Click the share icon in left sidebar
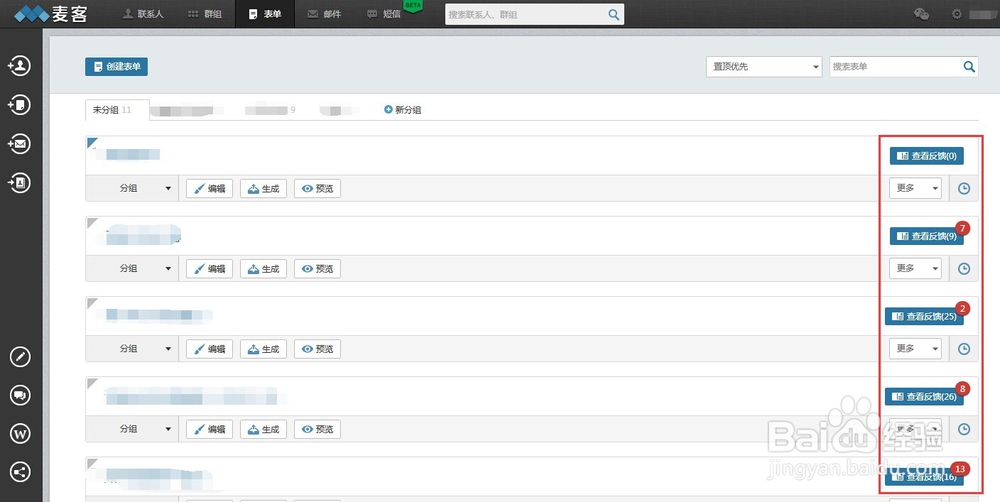The image size is (1000, 502). (x=20, y=472)
